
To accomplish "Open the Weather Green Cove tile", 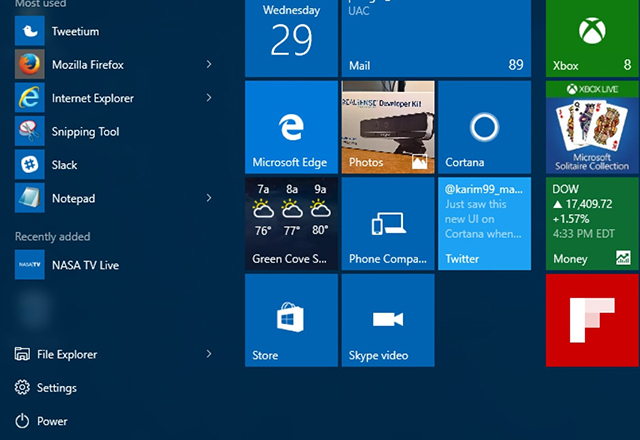I will 291,224.
